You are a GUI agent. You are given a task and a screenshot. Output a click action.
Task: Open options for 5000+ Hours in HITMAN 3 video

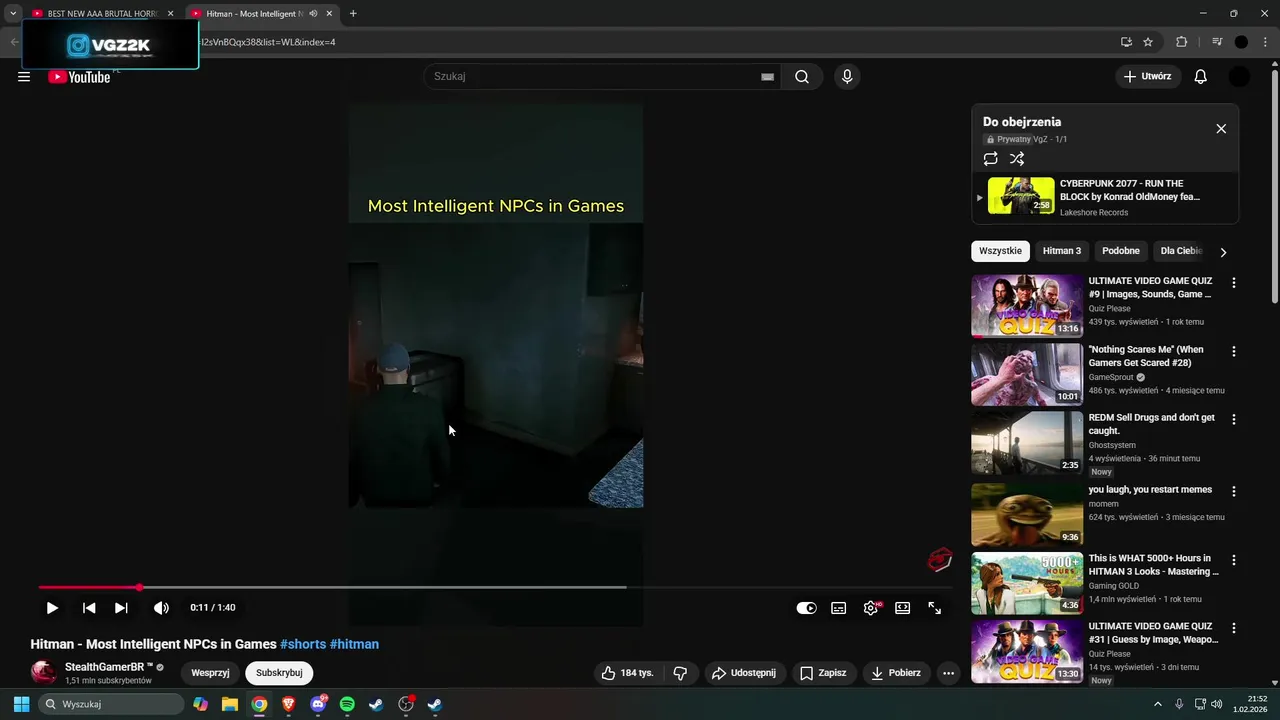1233,560
